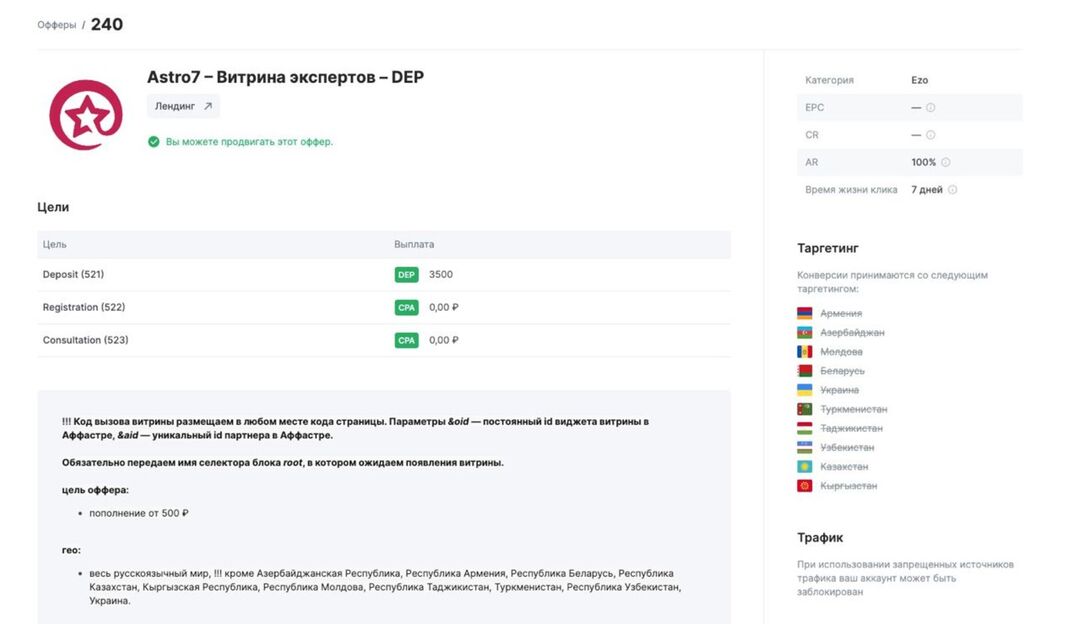This screenshot has width=1080, height=624.
Task: Select the Registration (522) goal text
Action: coord(84,307)
